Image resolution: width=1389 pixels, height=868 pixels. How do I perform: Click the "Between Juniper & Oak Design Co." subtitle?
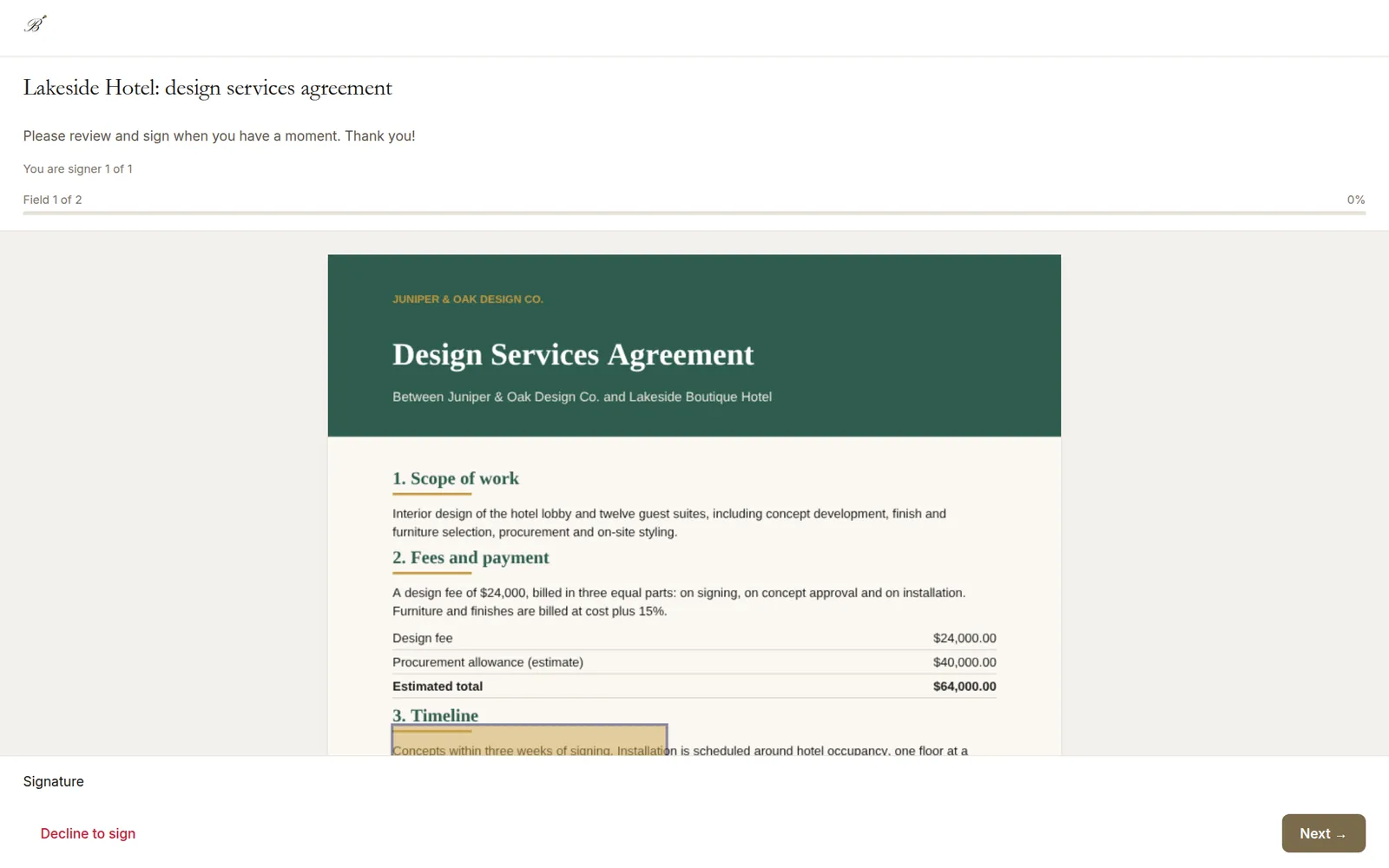(582, 397)
